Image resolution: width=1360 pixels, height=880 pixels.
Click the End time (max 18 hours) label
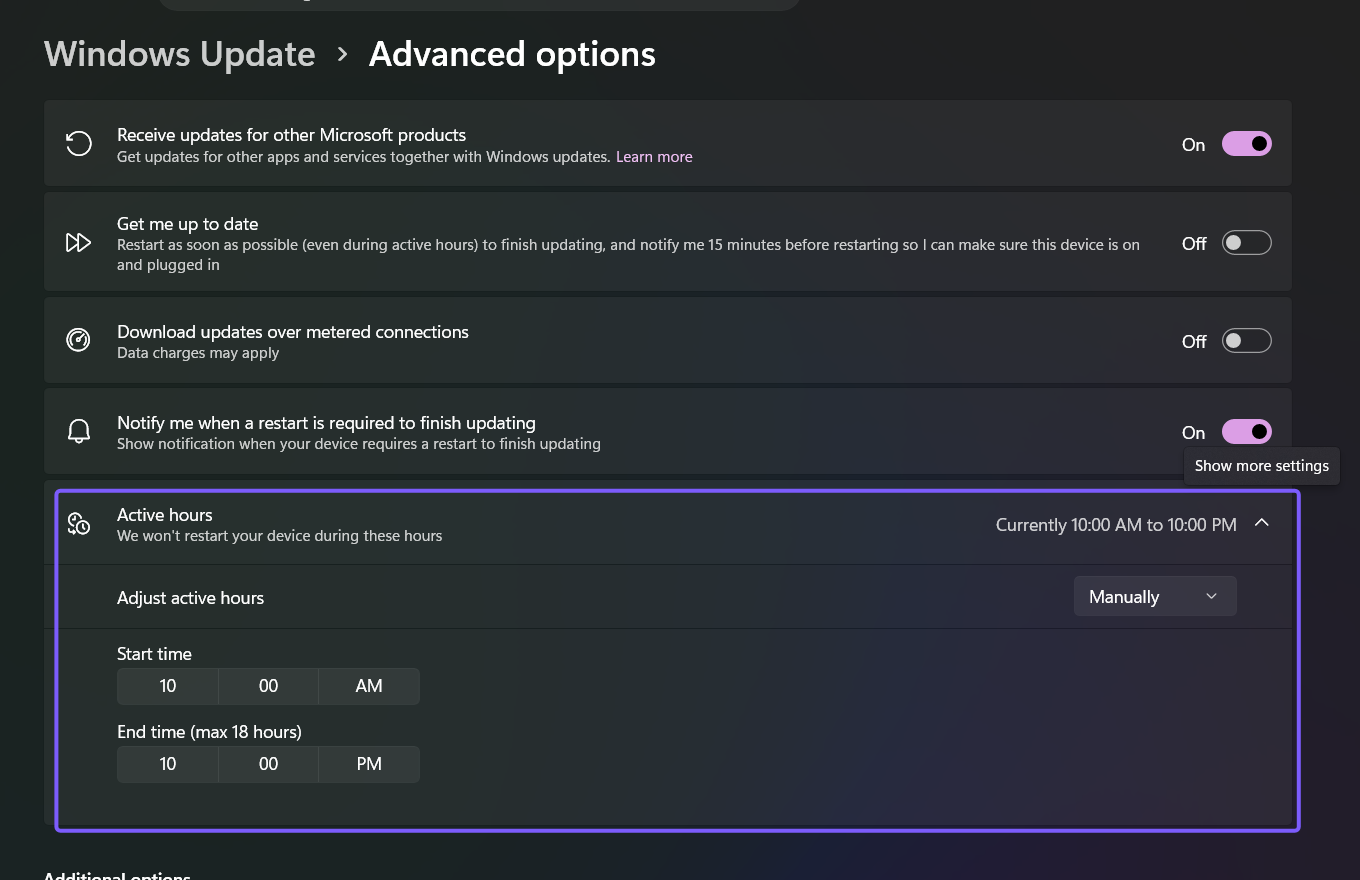(209, 732)
